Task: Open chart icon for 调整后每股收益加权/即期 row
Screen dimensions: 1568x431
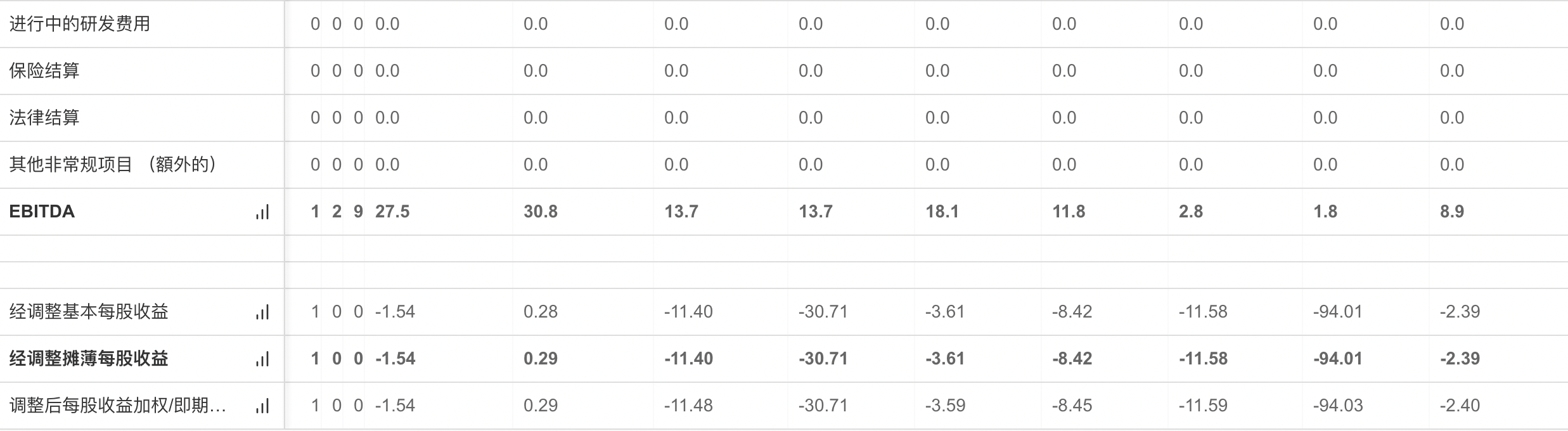Action: [262, 406]
